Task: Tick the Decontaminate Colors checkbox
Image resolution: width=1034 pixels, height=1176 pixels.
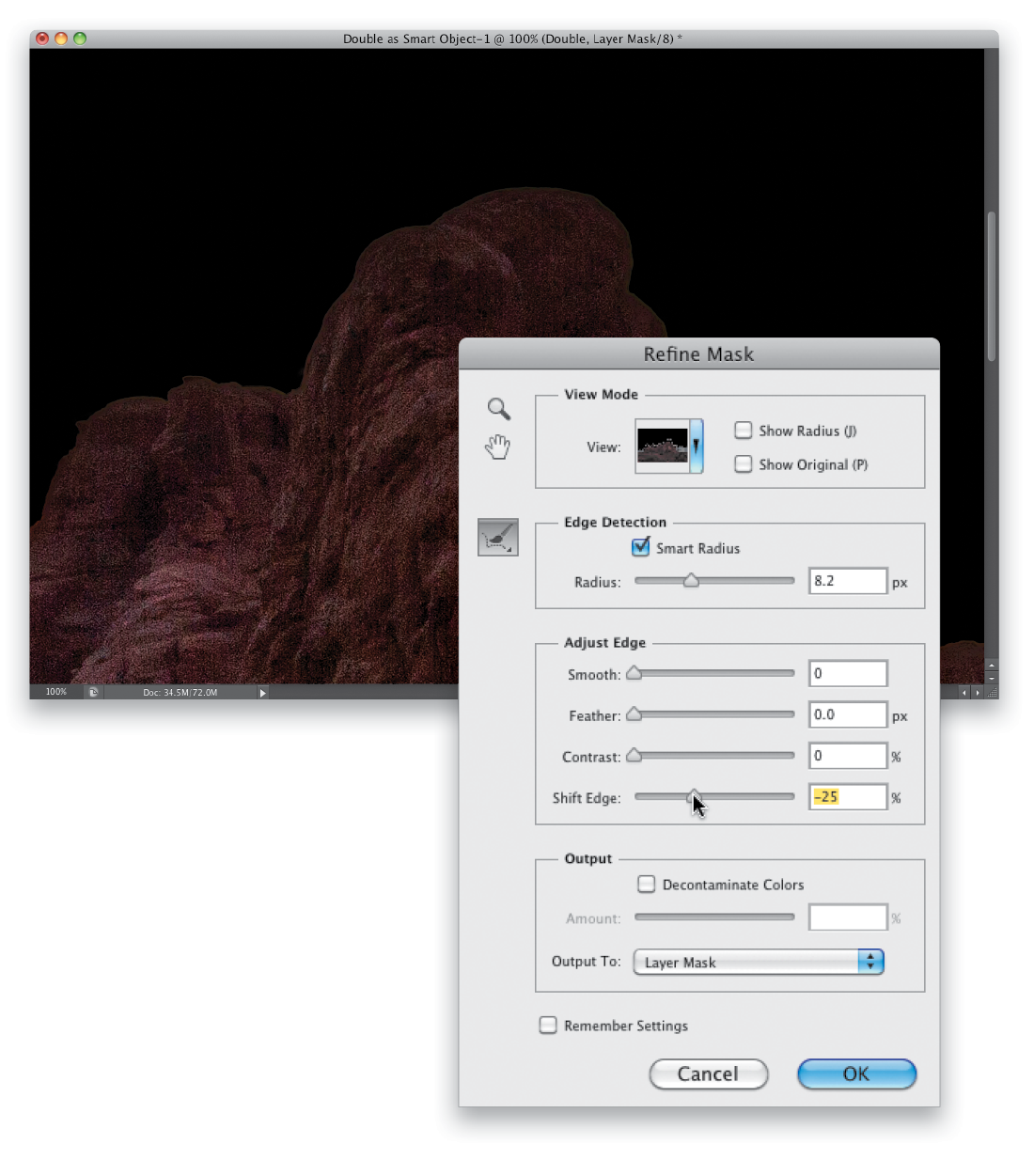Action: 647,884
